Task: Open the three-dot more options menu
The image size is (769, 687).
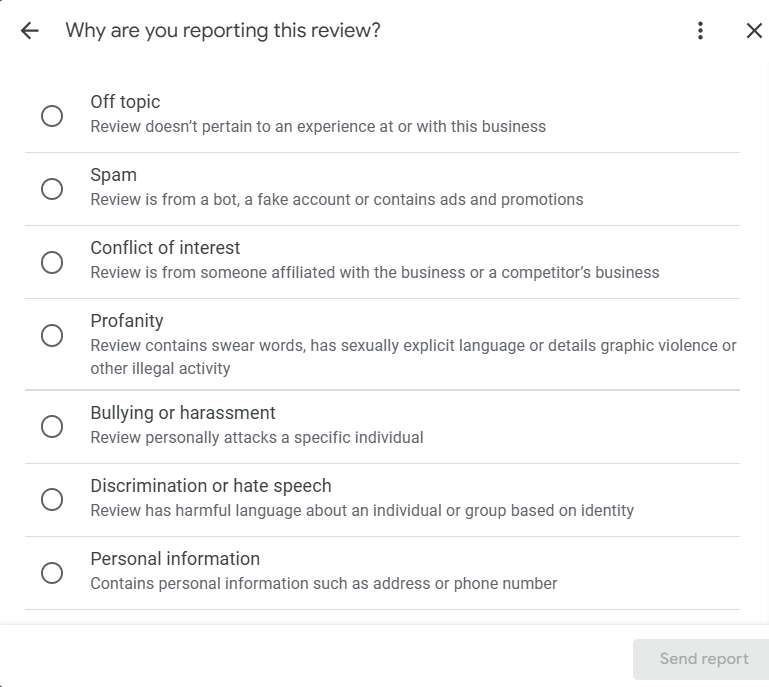Action: 700,30
